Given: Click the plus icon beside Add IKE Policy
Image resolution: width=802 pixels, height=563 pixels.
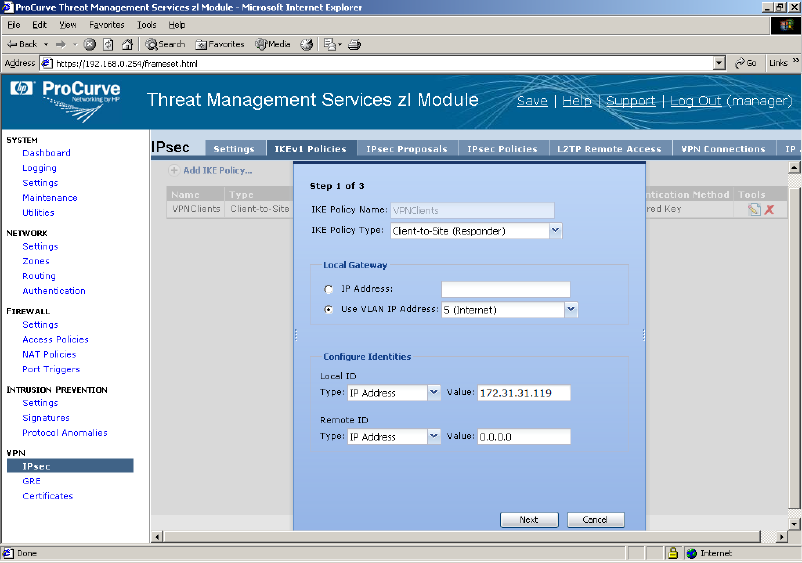Looking at the screenshot, I should point(174,170).
